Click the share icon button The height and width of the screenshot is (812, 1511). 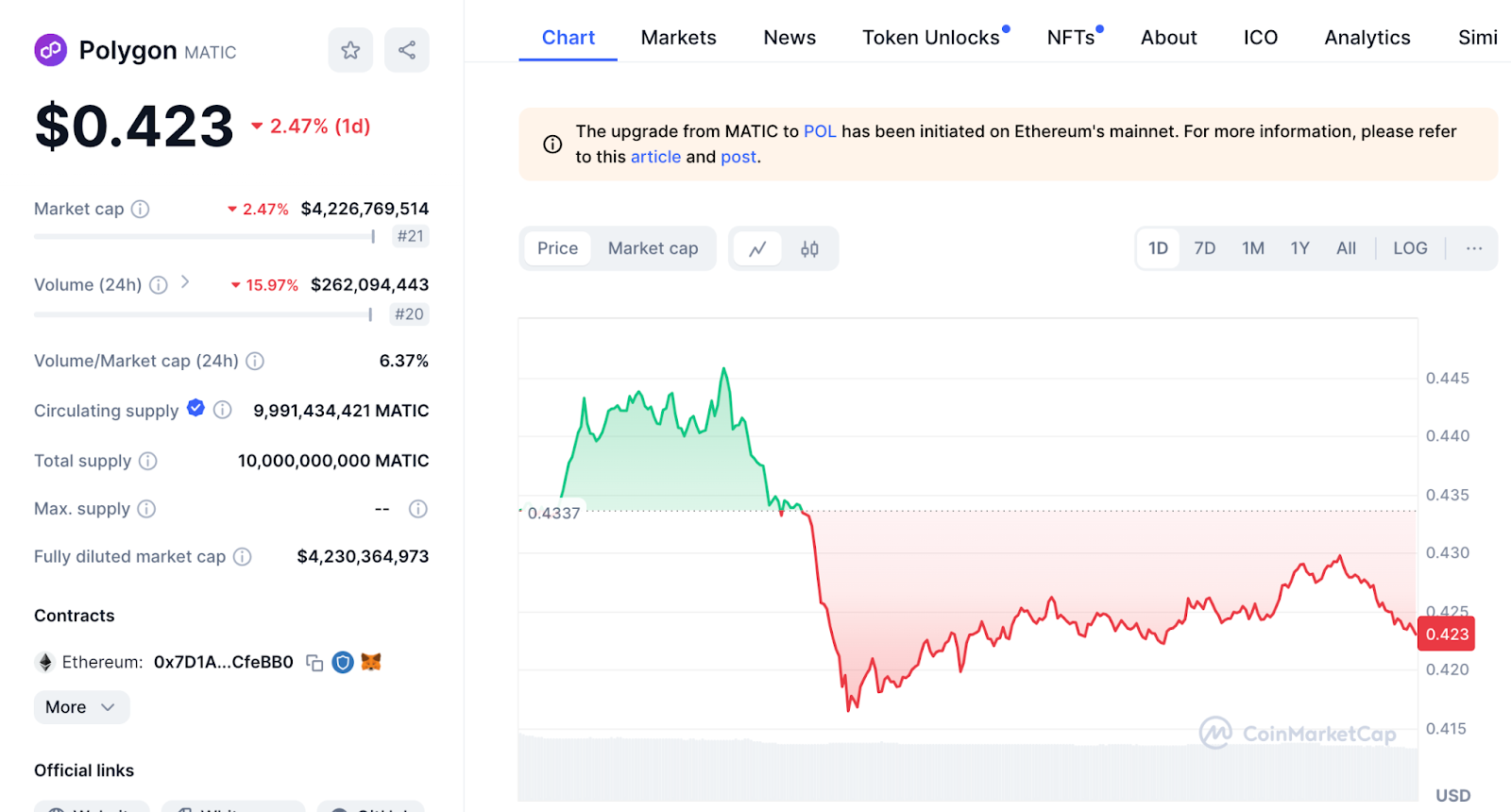point(407,50)
